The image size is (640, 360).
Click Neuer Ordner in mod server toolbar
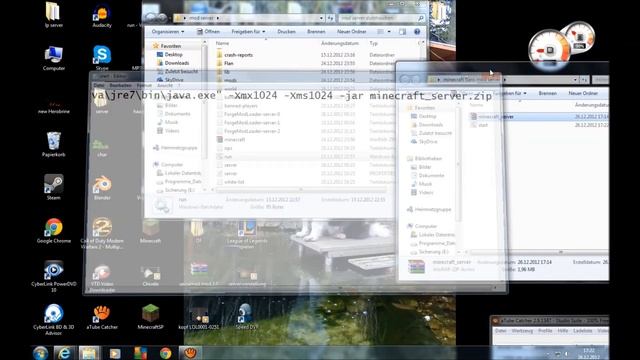(x=351, y=31)
